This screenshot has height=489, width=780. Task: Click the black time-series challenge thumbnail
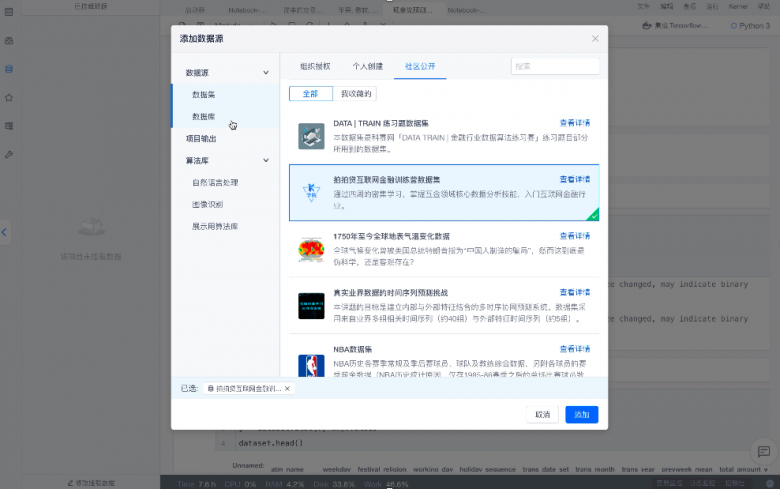pyautogui.click(x=311, y=305)
